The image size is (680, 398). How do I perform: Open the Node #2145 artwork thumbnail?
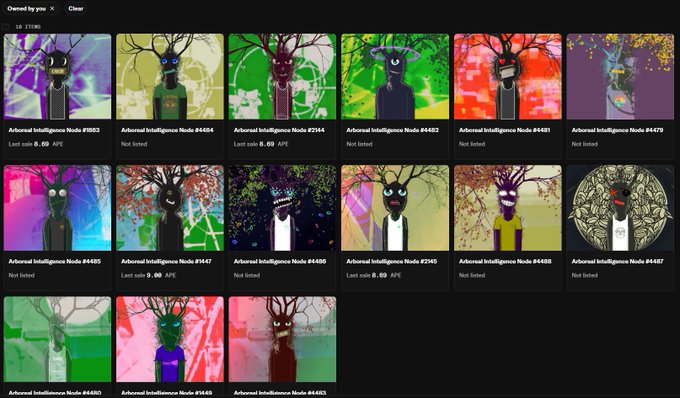(x=395, y=208)
